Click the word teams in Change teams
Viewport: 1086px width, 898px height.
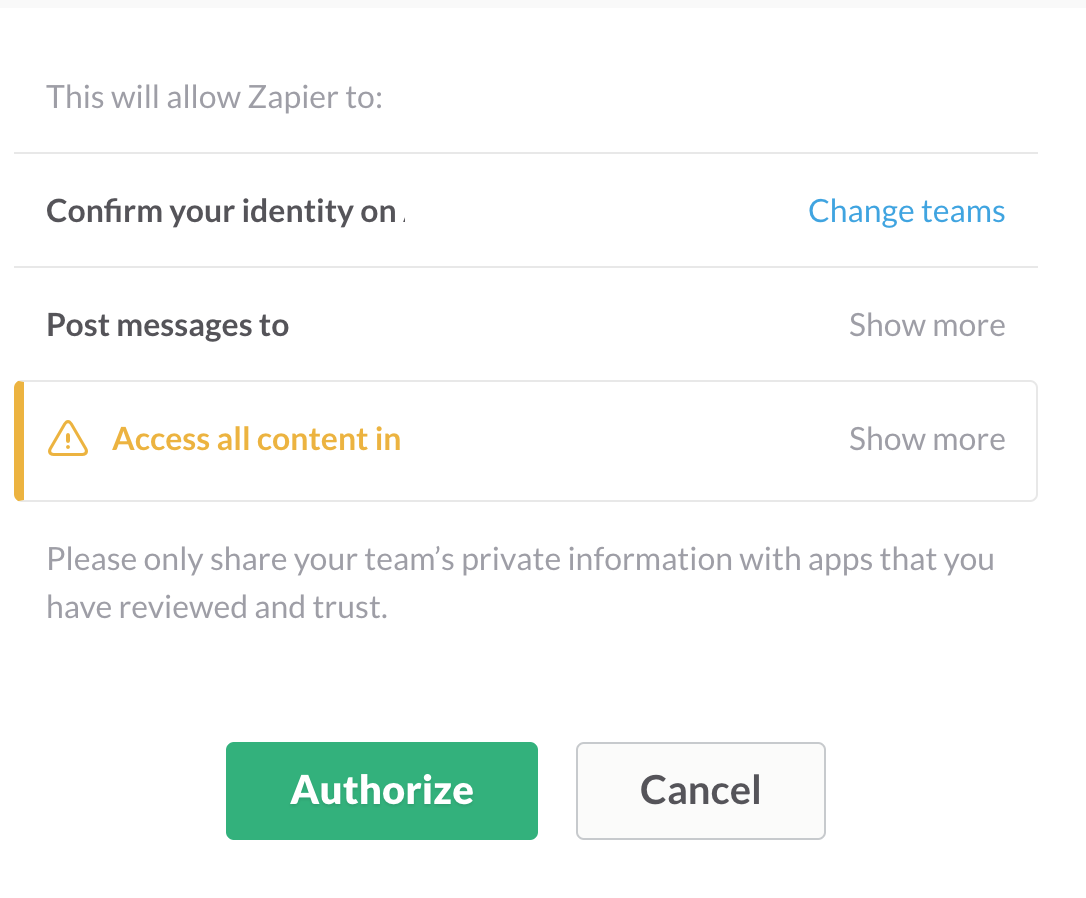[963, 211]
